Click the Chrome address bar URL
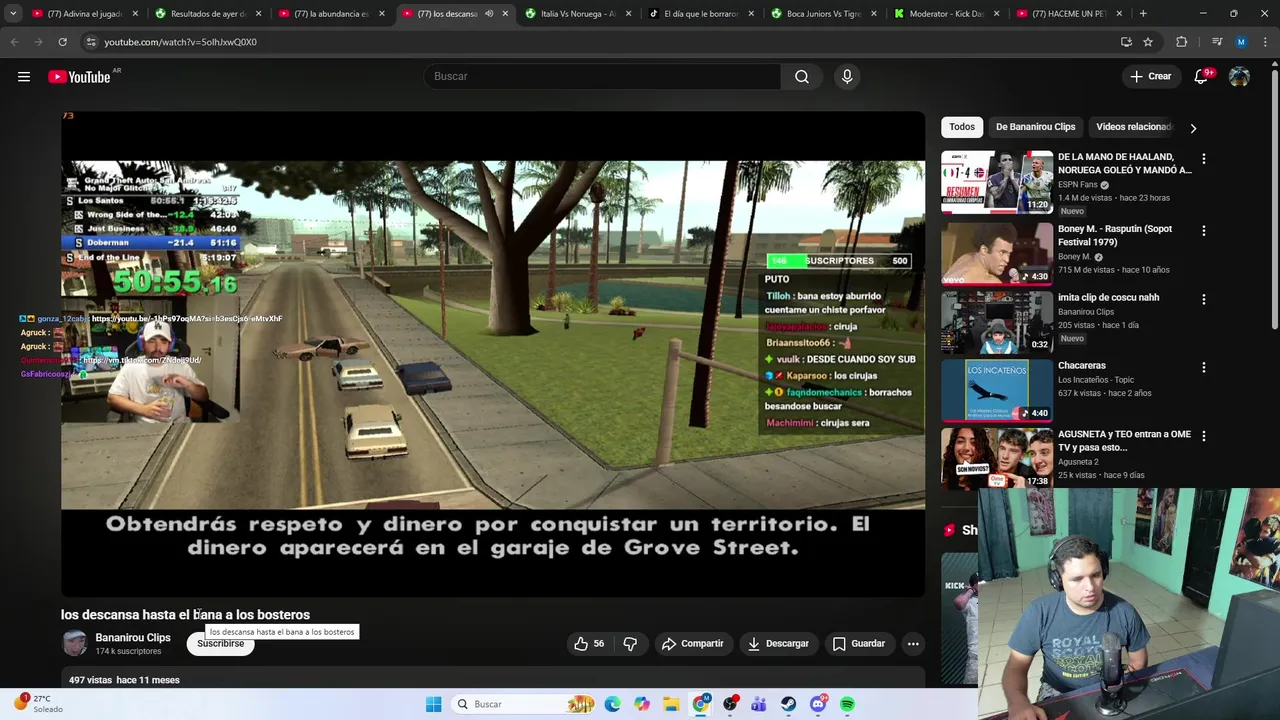This screenshot has height=720, width=1280. 180,42
